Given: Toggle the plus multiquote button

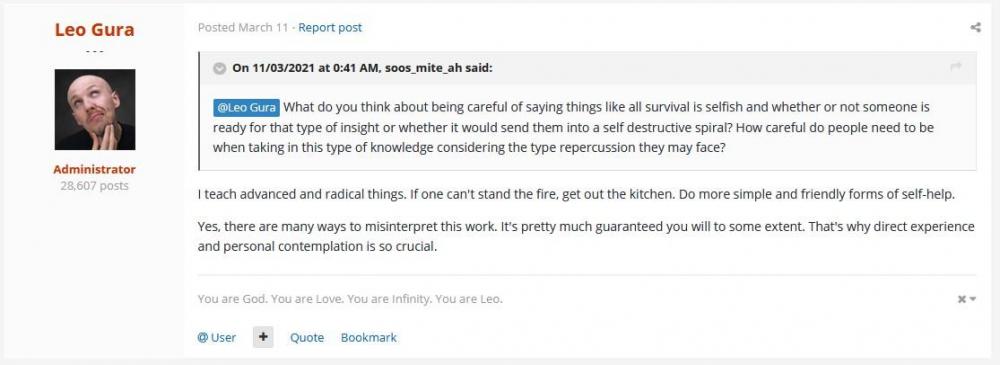Looking at the screenshot, I should (263, 338).
